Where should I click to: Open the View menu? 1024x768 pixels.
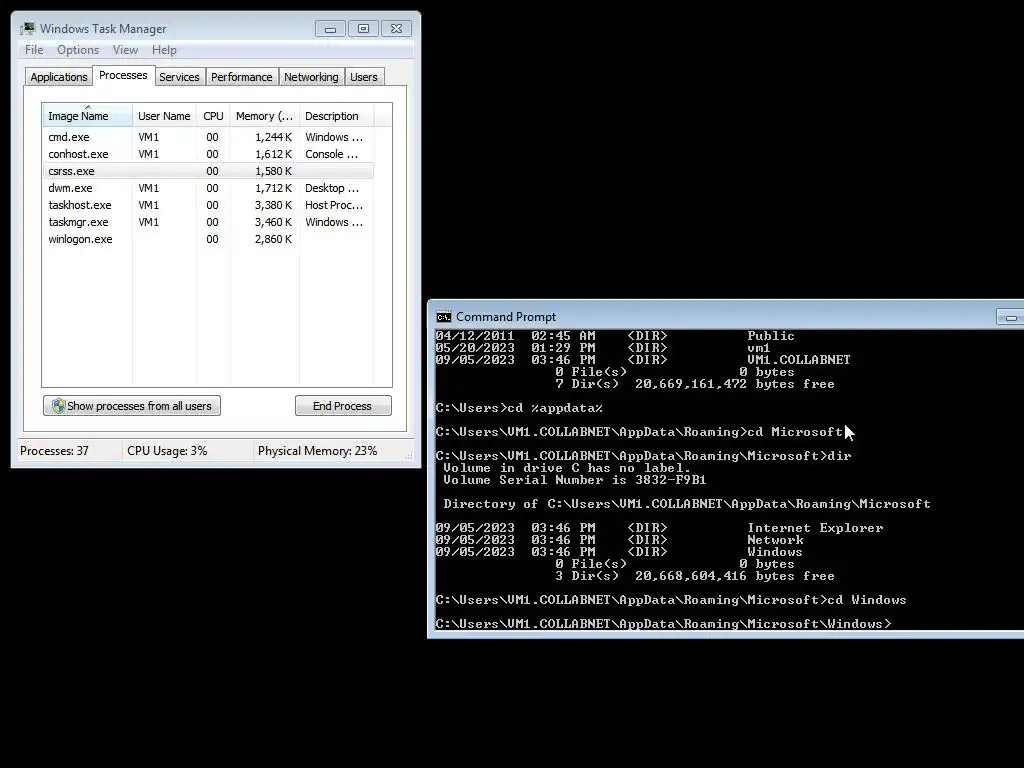pyautogui.click(x=125, y=50)
